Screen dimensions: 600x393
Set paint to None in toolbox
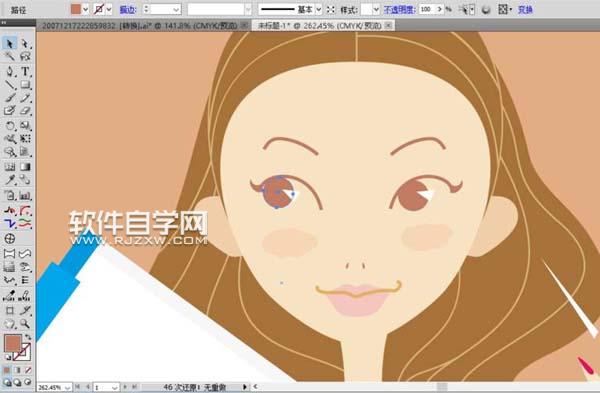28,370
